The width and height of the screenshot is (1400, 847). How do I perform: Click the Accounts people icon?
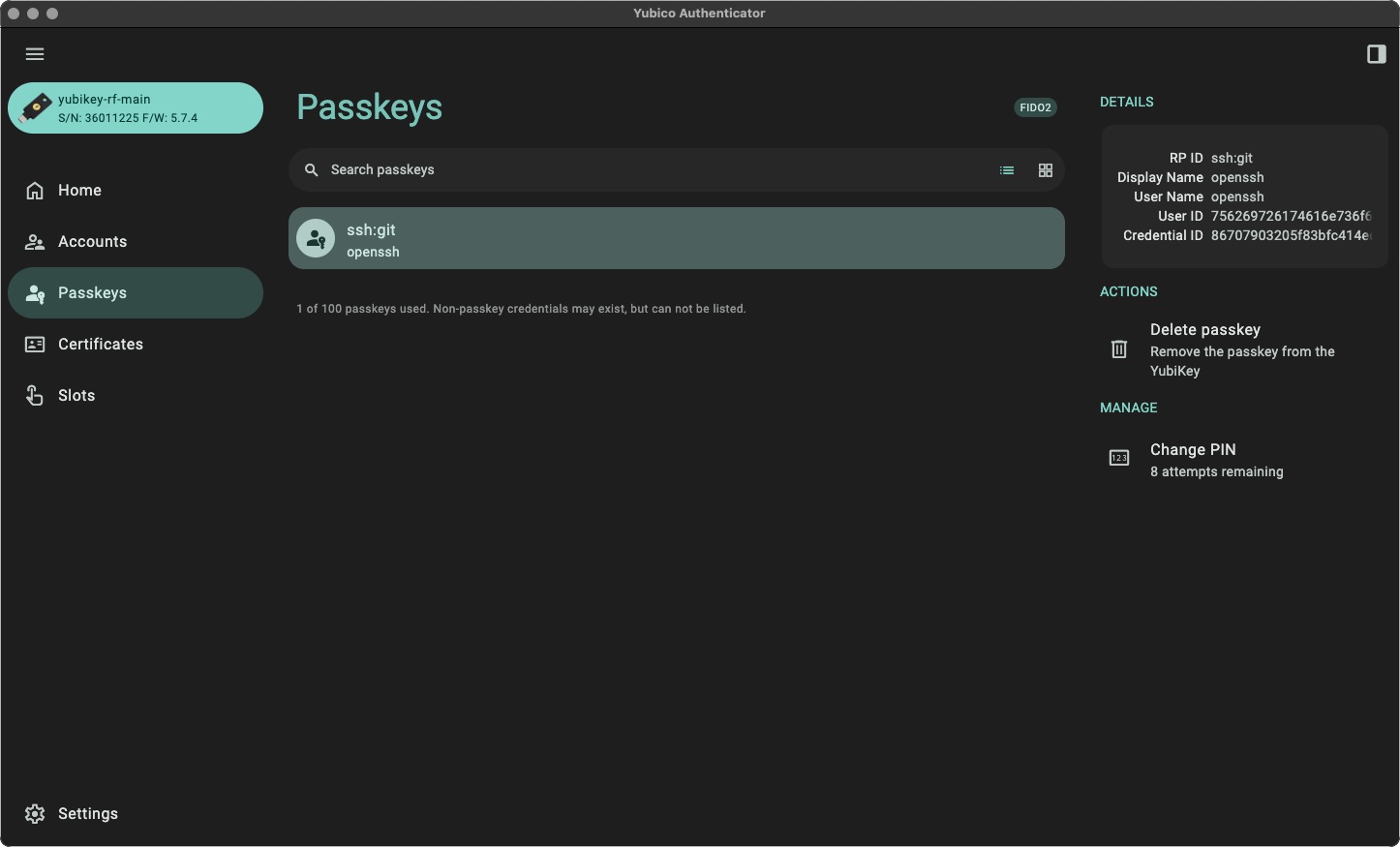point(35,242)
